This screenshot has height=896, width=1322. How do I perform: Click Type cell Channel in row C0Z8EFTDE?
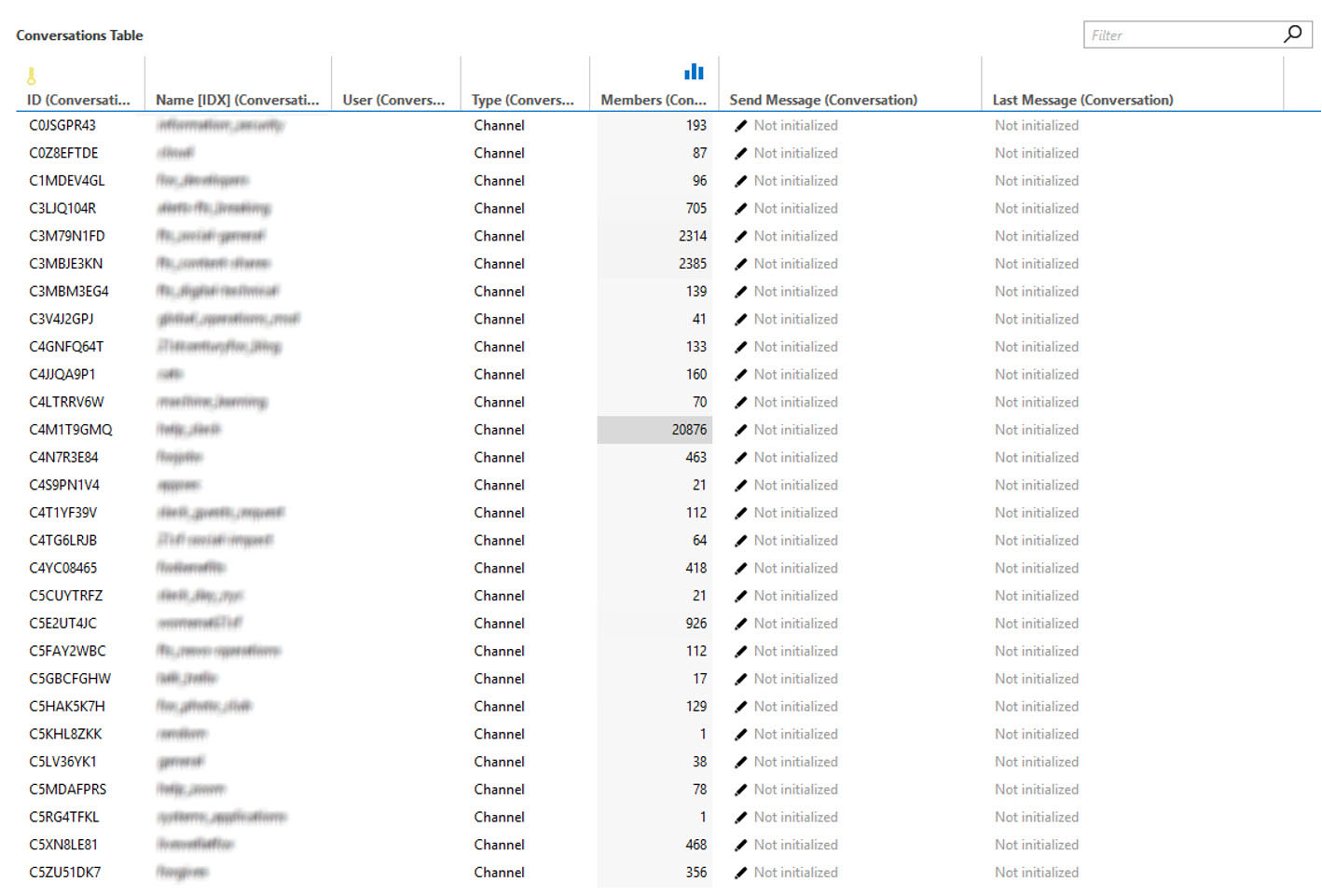pos(499,153)
